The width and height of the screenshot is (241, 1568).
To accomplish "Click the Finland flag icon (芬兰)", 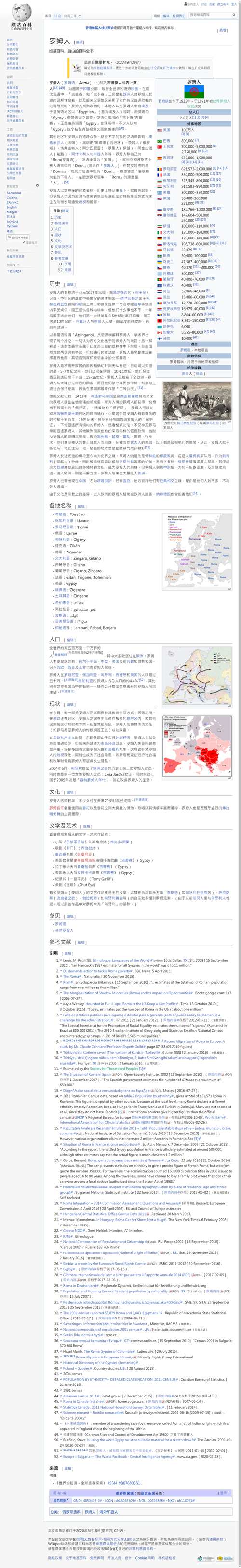I will (x=160, y=339).
